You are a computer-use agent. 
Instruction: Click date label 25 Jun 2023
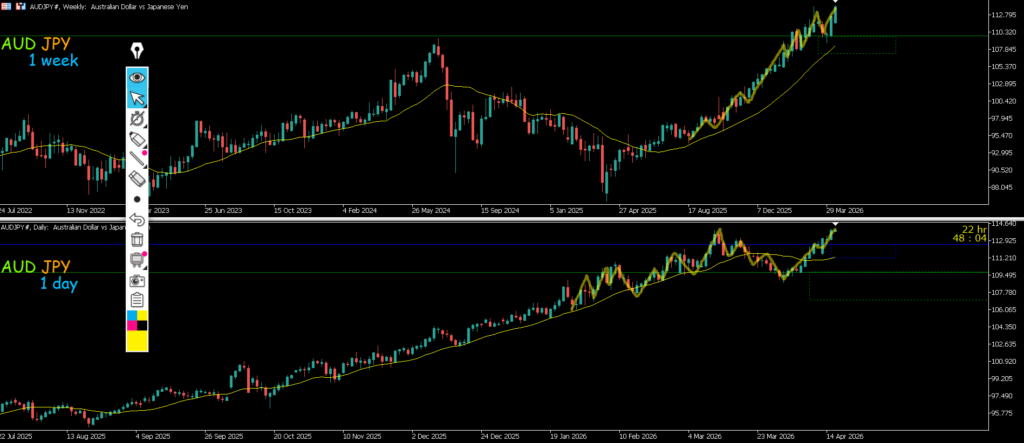click(x=223, y=211)
